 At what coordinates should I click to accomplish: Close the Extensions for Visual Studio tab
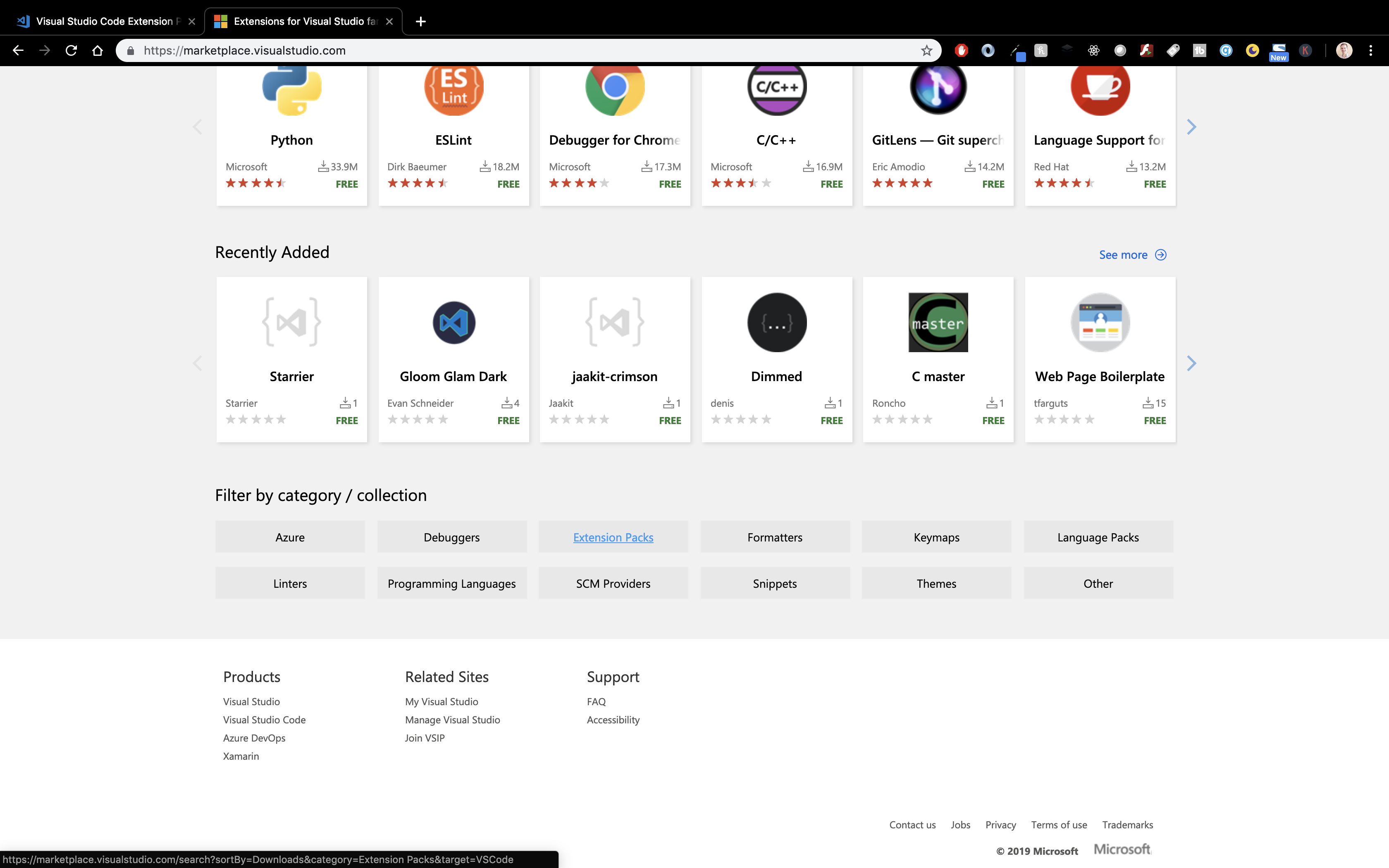389,21
